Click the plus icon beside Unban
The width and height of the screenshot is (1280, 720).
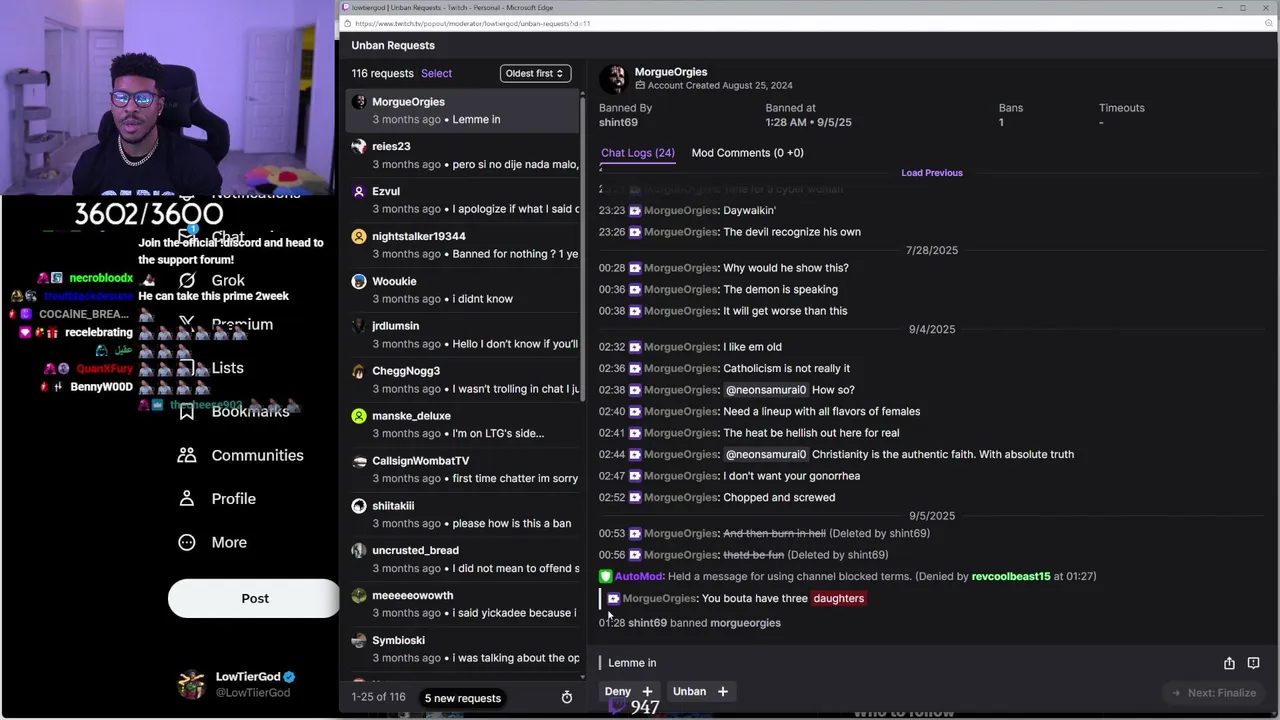click(x=722, y=691)
